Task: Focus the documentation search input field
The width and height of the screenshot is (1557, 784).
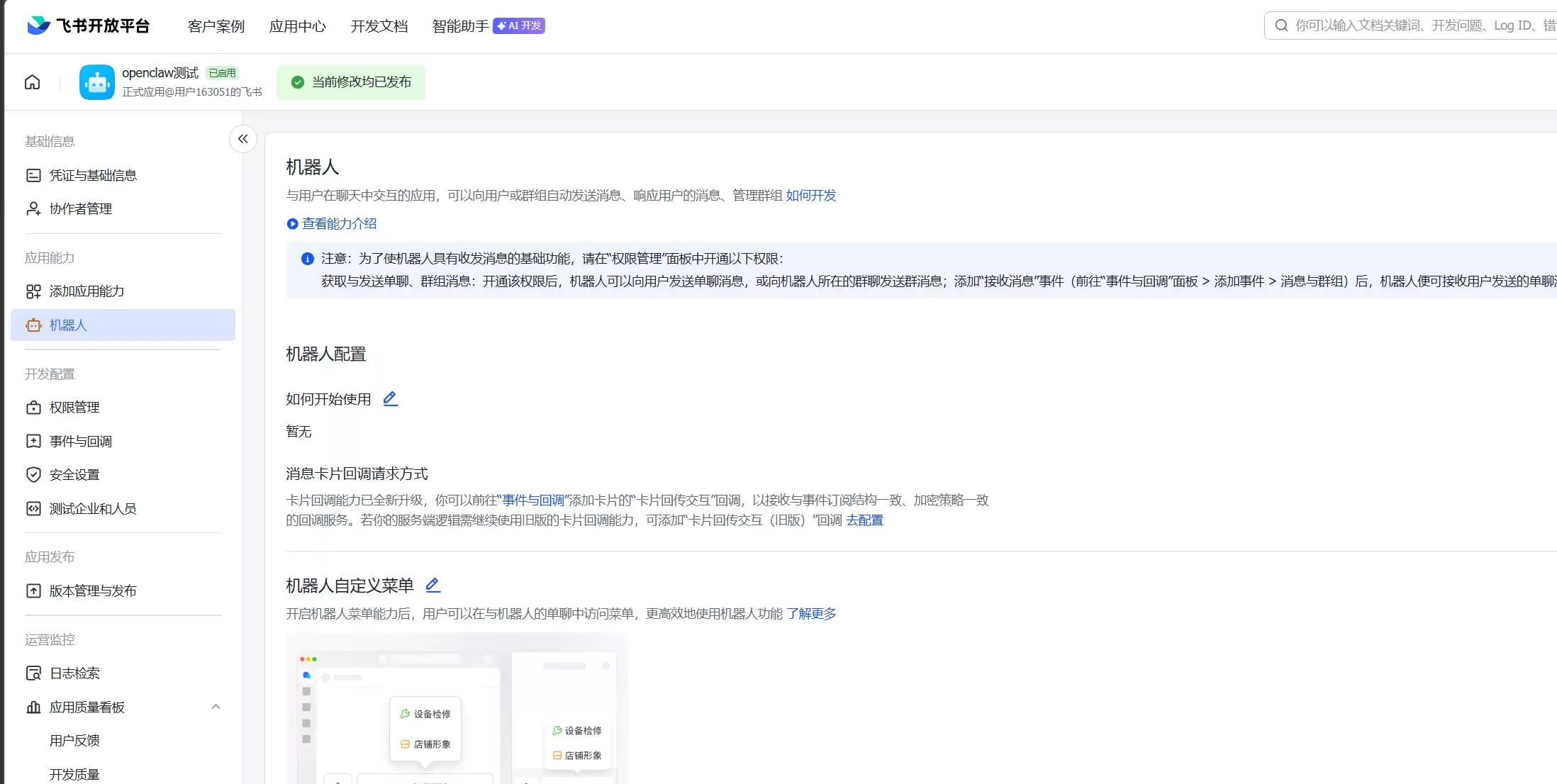Action: click(x=1418, y=26)
